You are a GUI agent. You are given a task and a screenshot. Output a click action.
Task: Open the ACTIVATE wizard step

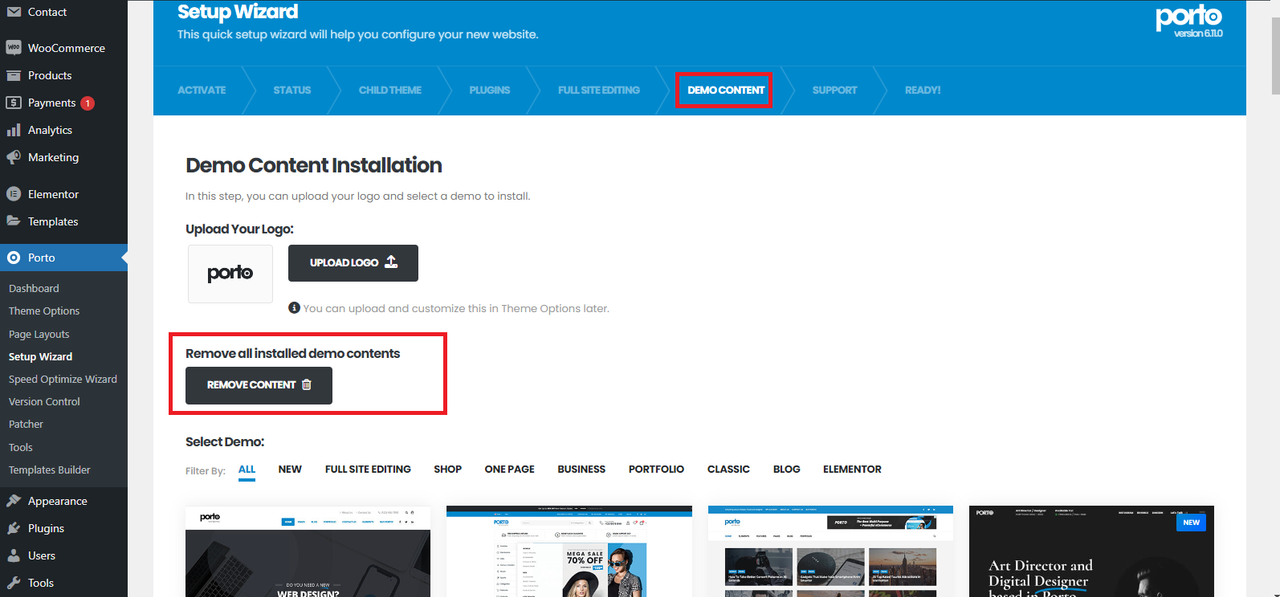(202, 90)
